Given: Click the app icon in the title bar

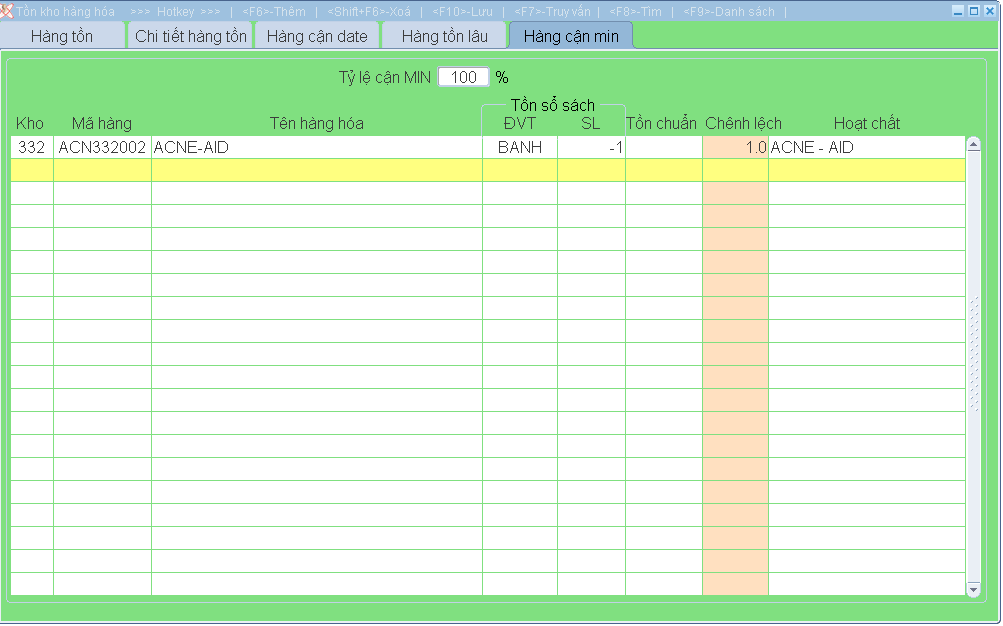Looking at the screenshot, I should (7, 11).
